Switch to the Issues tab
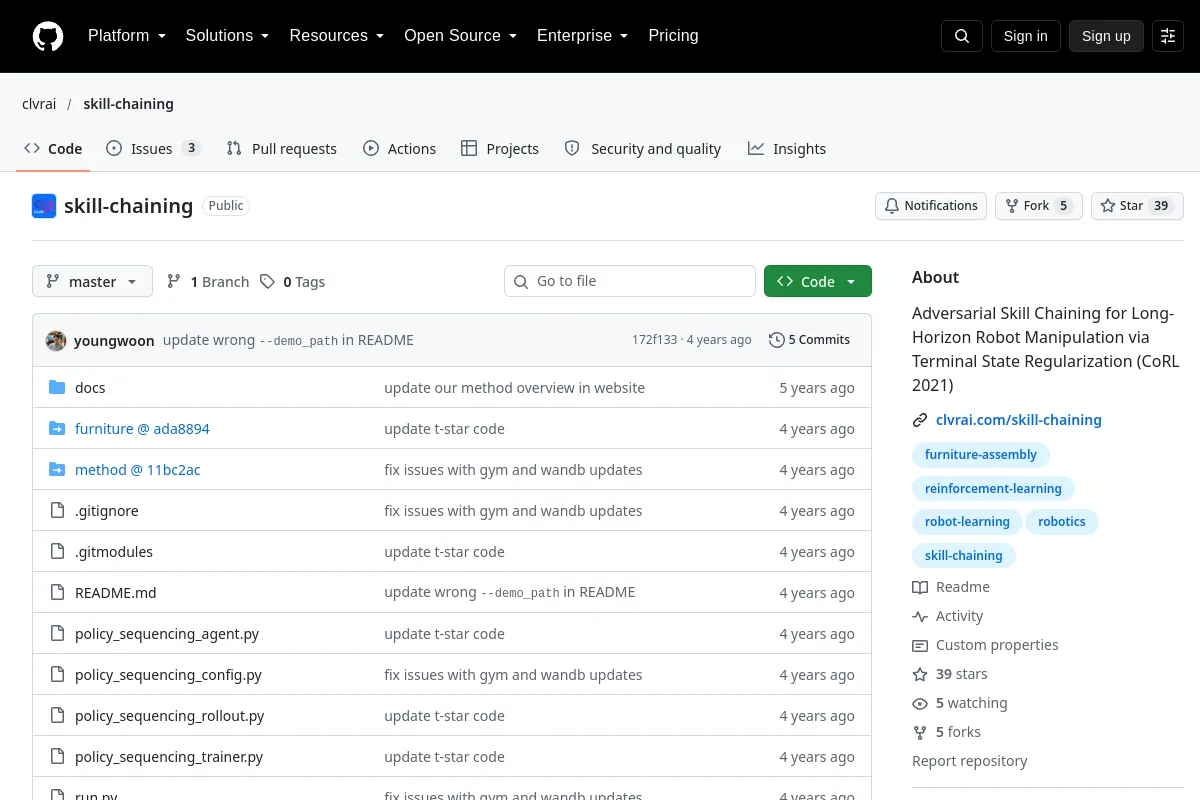 tap(154, 149)
